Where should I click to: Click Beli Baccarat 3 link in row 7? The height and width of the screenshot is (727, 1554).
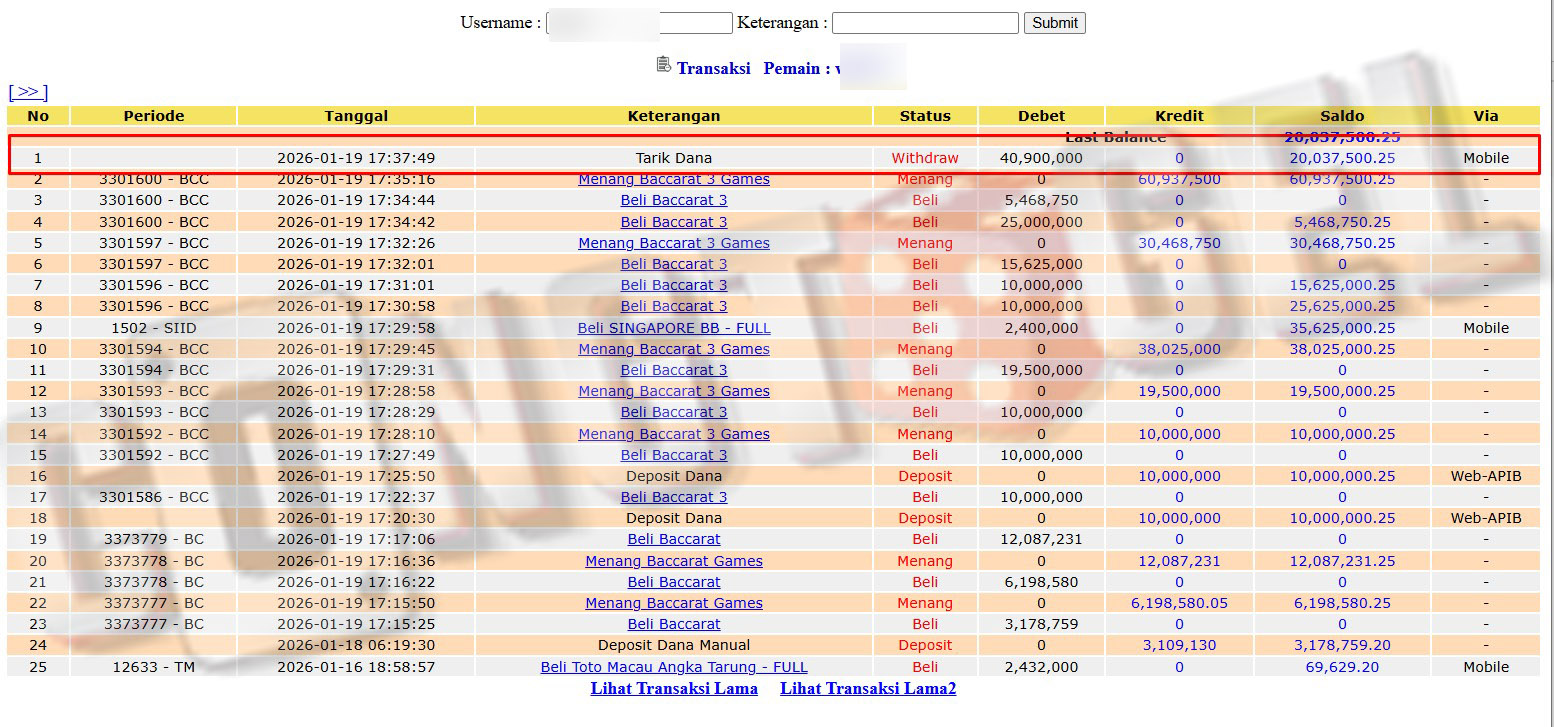click(673, 285)
